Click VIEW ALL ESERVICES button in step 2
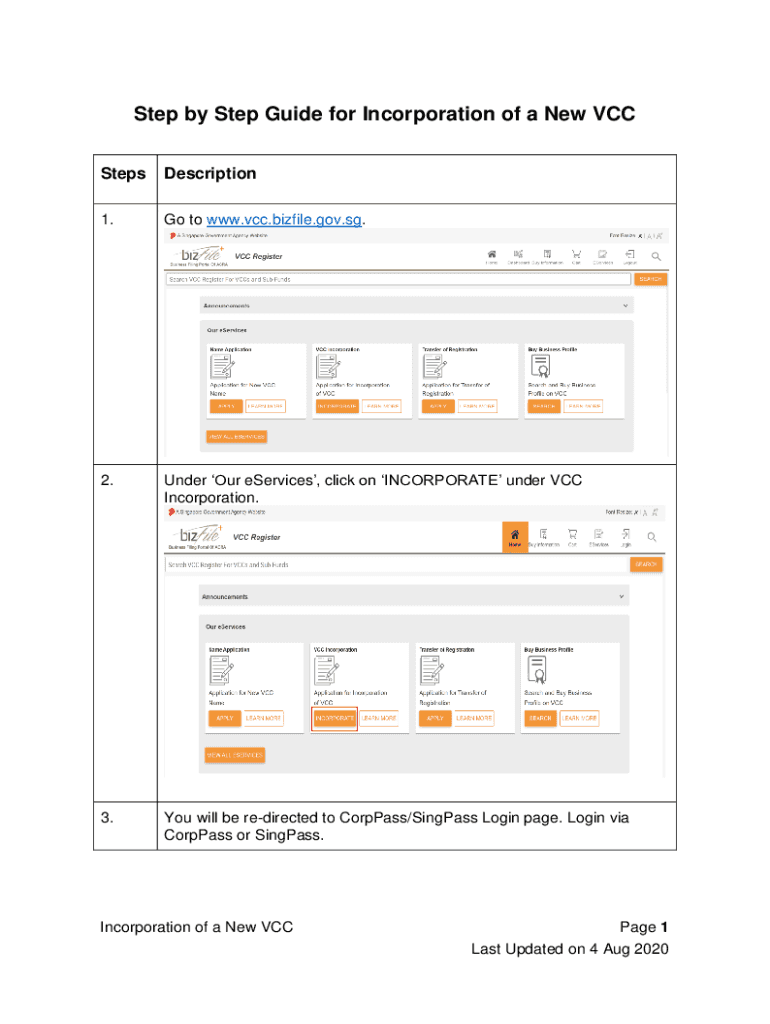This screenshot has height=1024, width=770. (235, 755)
